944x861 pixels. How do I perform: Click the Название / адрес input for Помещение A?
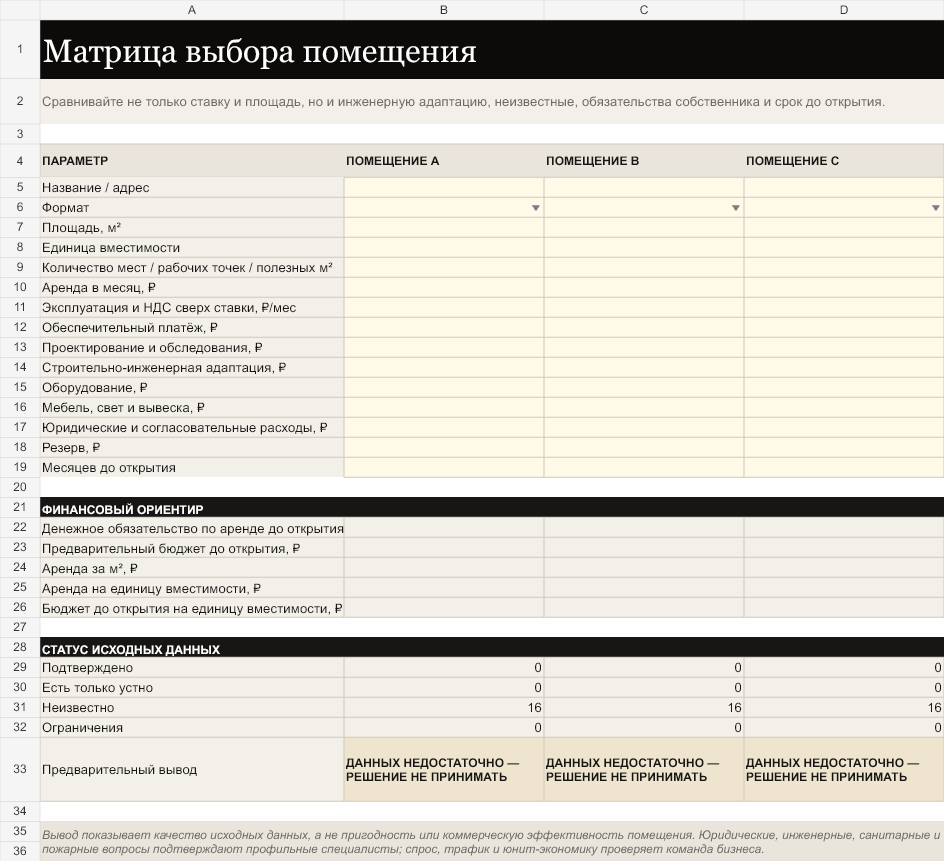click(444, 188)
